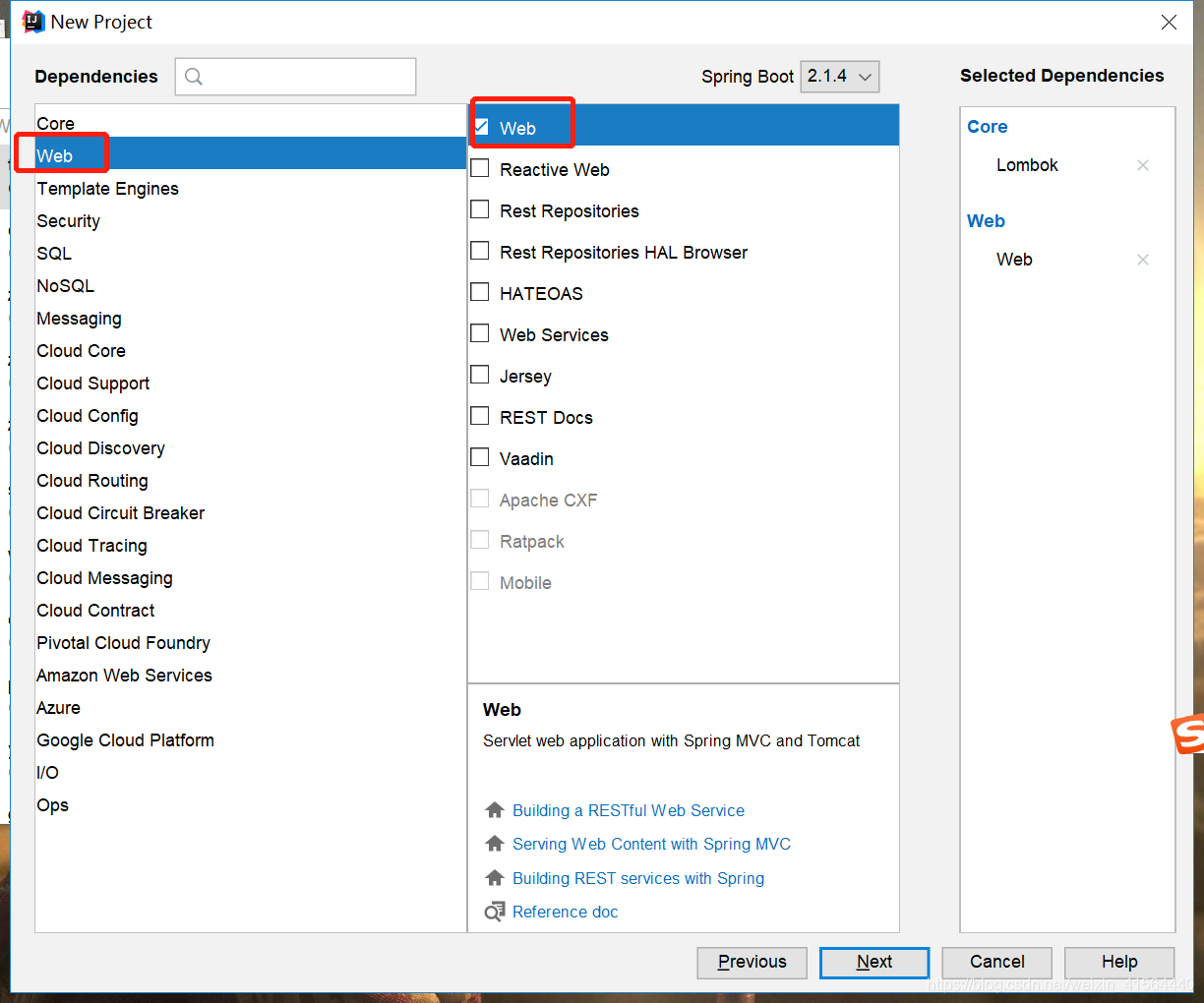Select the Messaging category
This screenshot has height=1003, width=1204.
click(251, 318)
